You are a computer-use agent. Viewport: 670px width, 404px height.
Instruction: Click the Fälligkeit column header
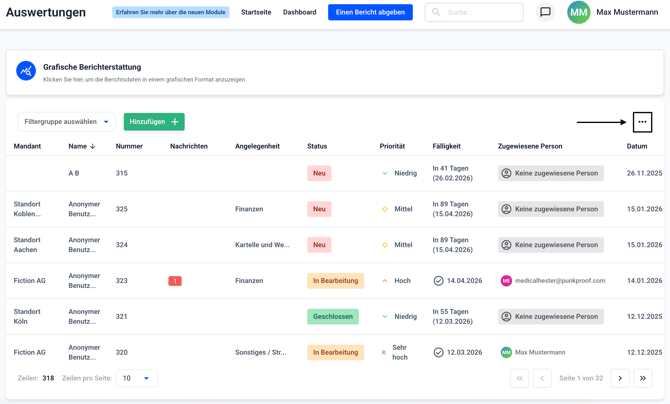[446, 147]
